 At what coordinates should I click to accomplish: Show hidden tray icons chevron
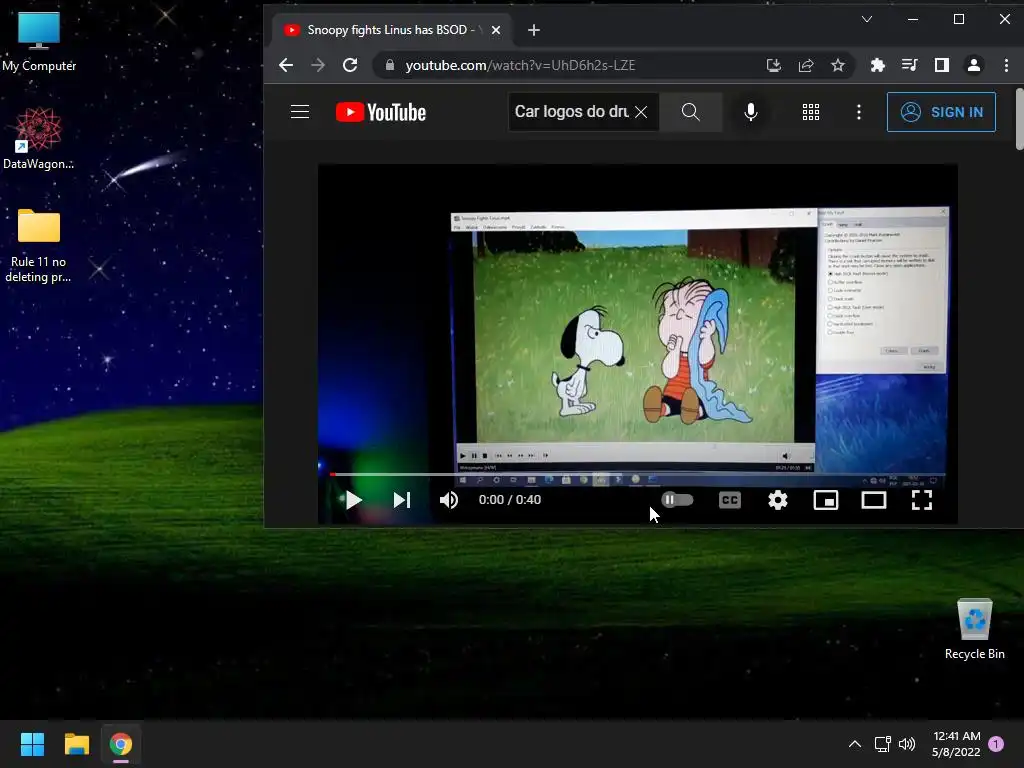pyautogui.click(x=854, y=744)
